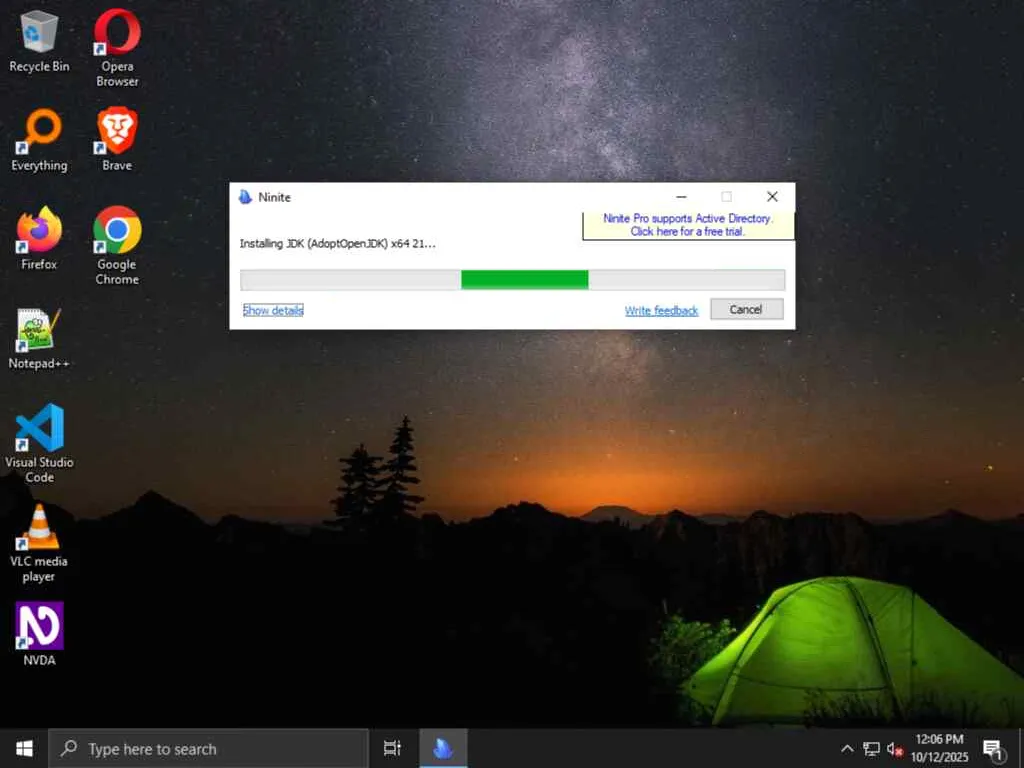
Task: Click the Ninite taskbar button
Action: click(x=443, y=748)
